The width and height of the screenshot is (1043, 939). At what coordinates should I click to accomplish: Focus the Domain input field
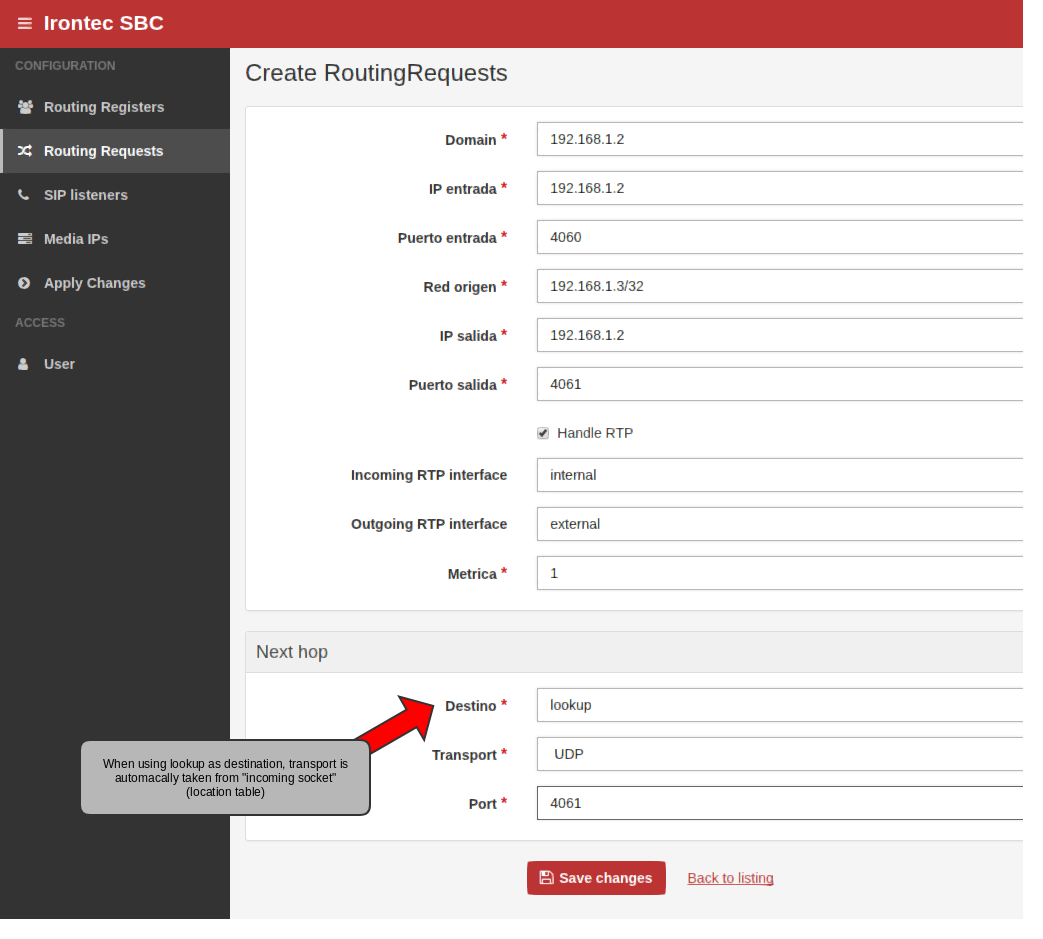(x=780, y=139)
